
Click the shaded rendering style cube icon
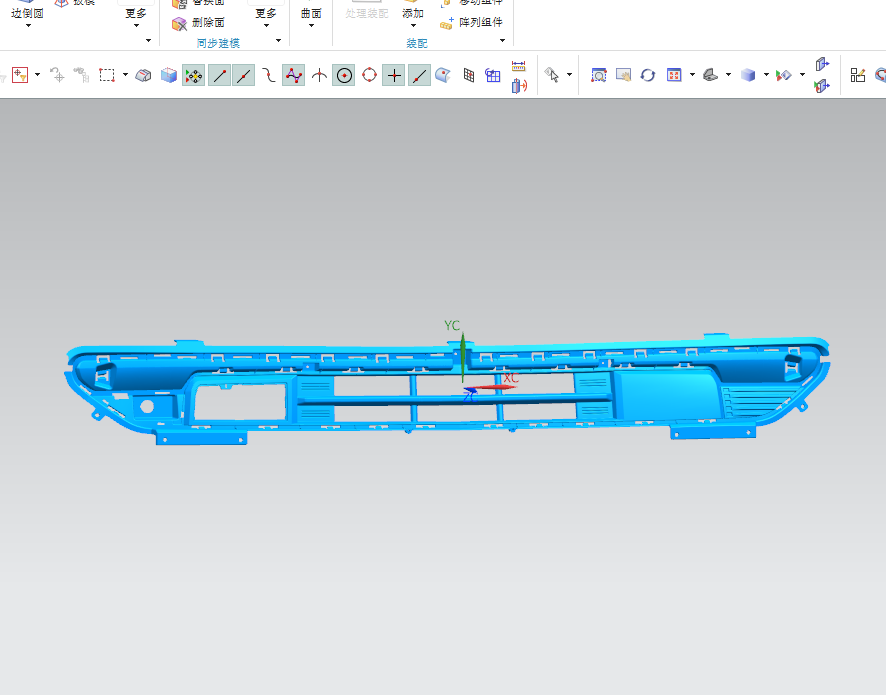click(x=748, y=75)
